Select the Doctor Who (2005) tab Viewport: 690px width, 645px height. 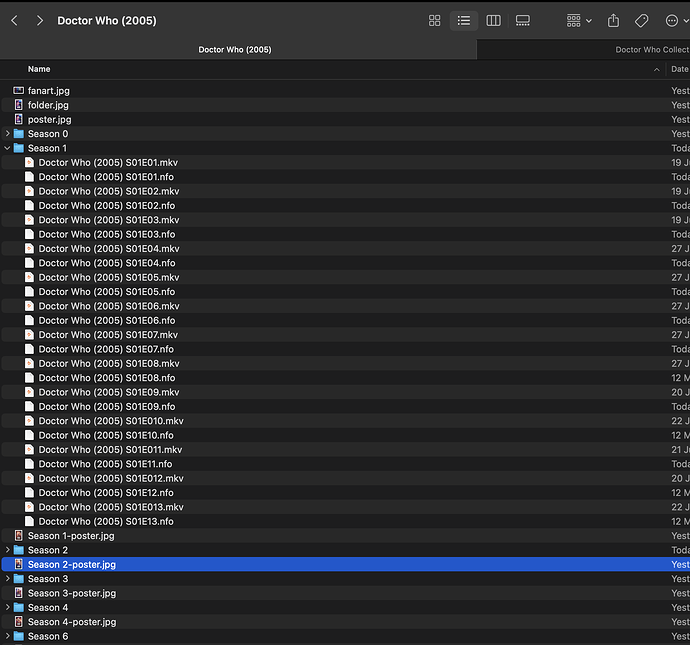(x=235, y=50)
